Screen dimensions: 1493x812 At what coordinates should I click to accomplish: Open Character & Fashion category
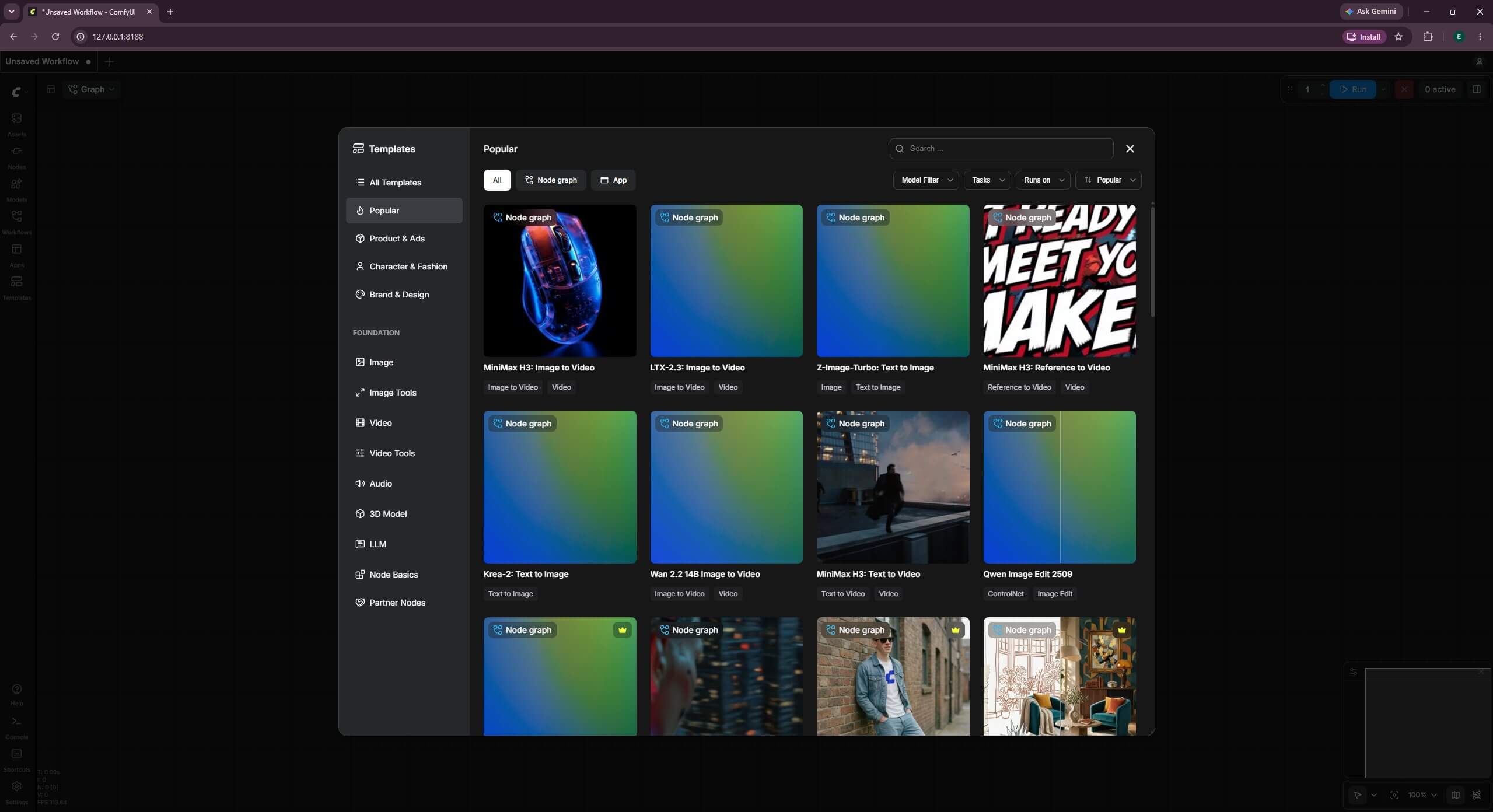click(x=404, y=267)
